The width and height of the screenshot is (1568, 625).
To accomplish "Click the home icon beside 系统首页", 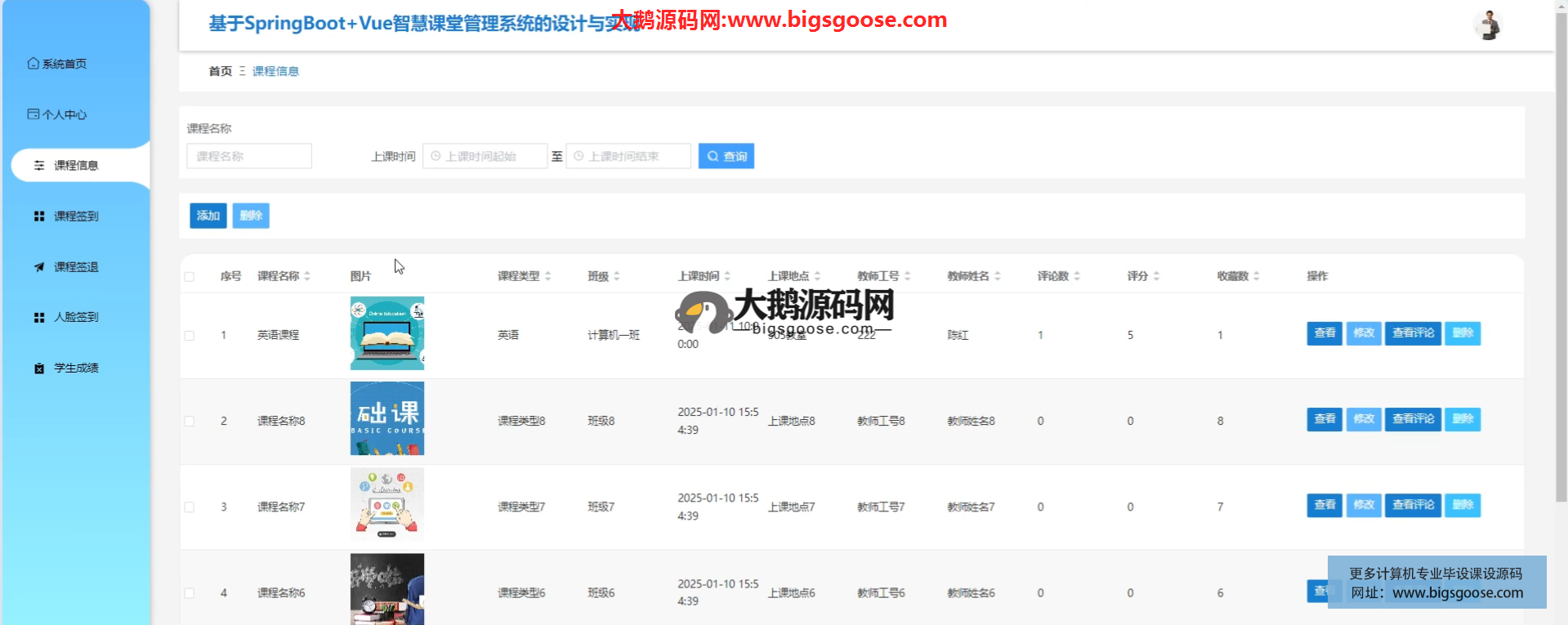I will click(x=33, y=64).
